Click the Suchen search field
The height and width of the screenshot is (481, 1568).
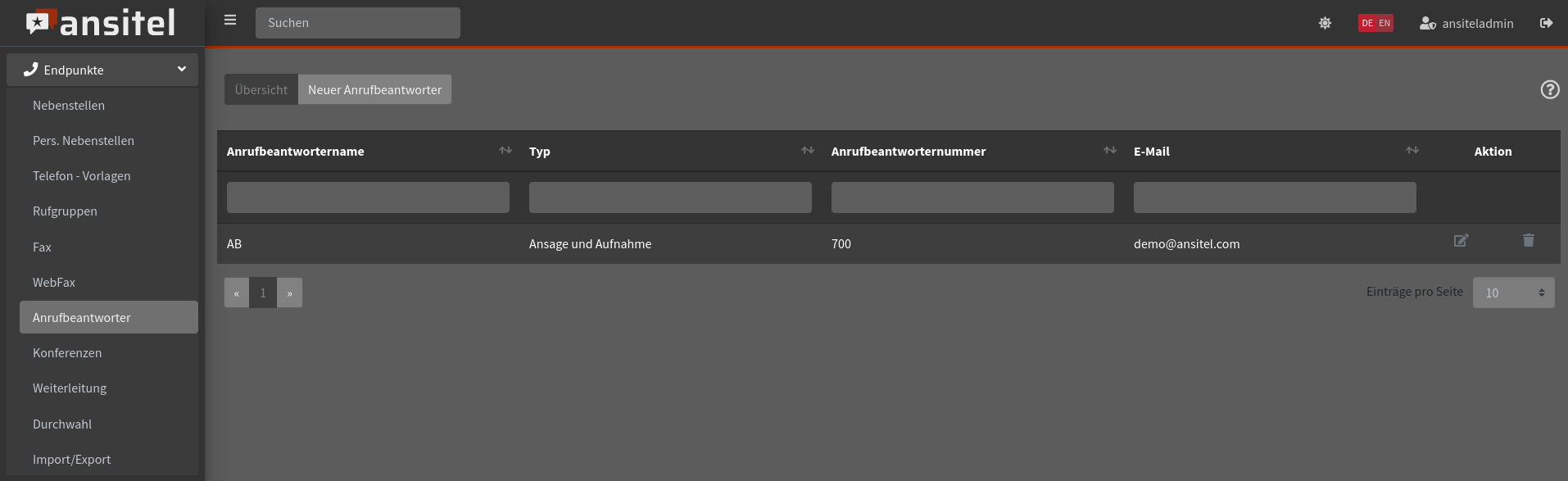coord(358,23)
